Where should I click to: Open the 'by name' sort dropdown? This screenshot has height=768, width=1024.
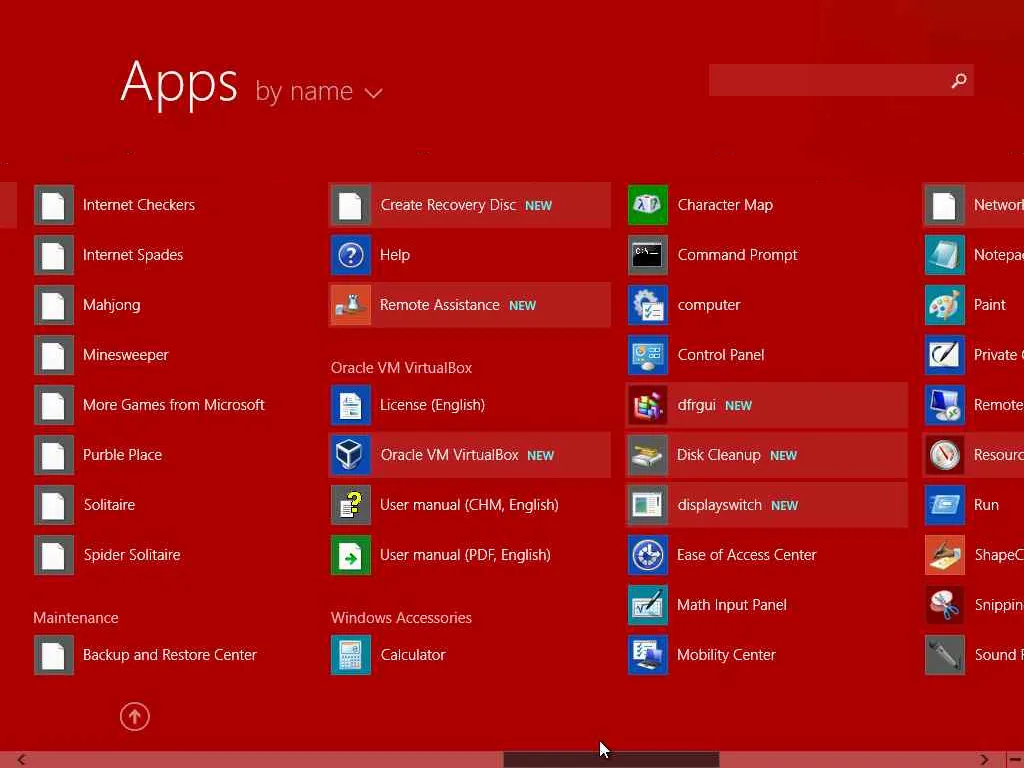click(319, 91)
